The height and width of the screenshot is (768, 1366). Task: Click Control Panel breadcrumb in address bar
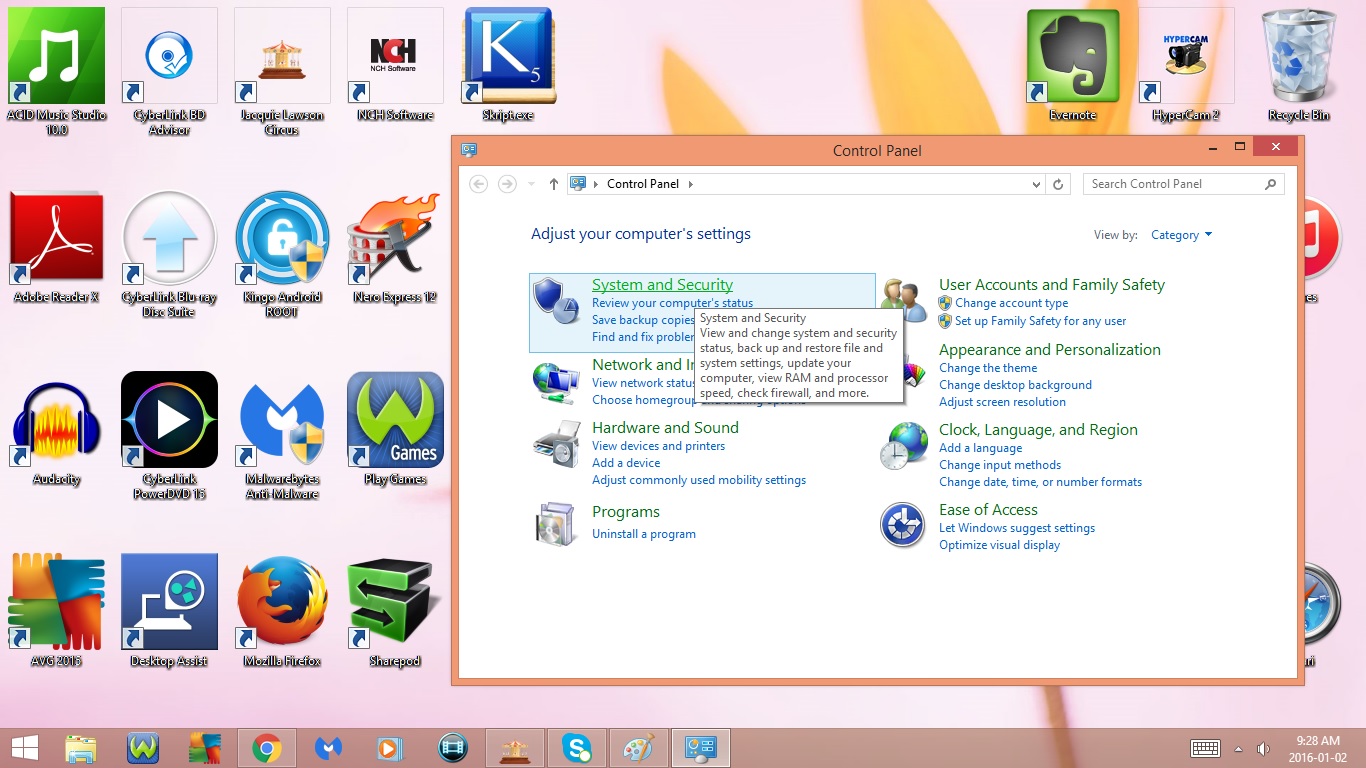(x=643, y=184)
